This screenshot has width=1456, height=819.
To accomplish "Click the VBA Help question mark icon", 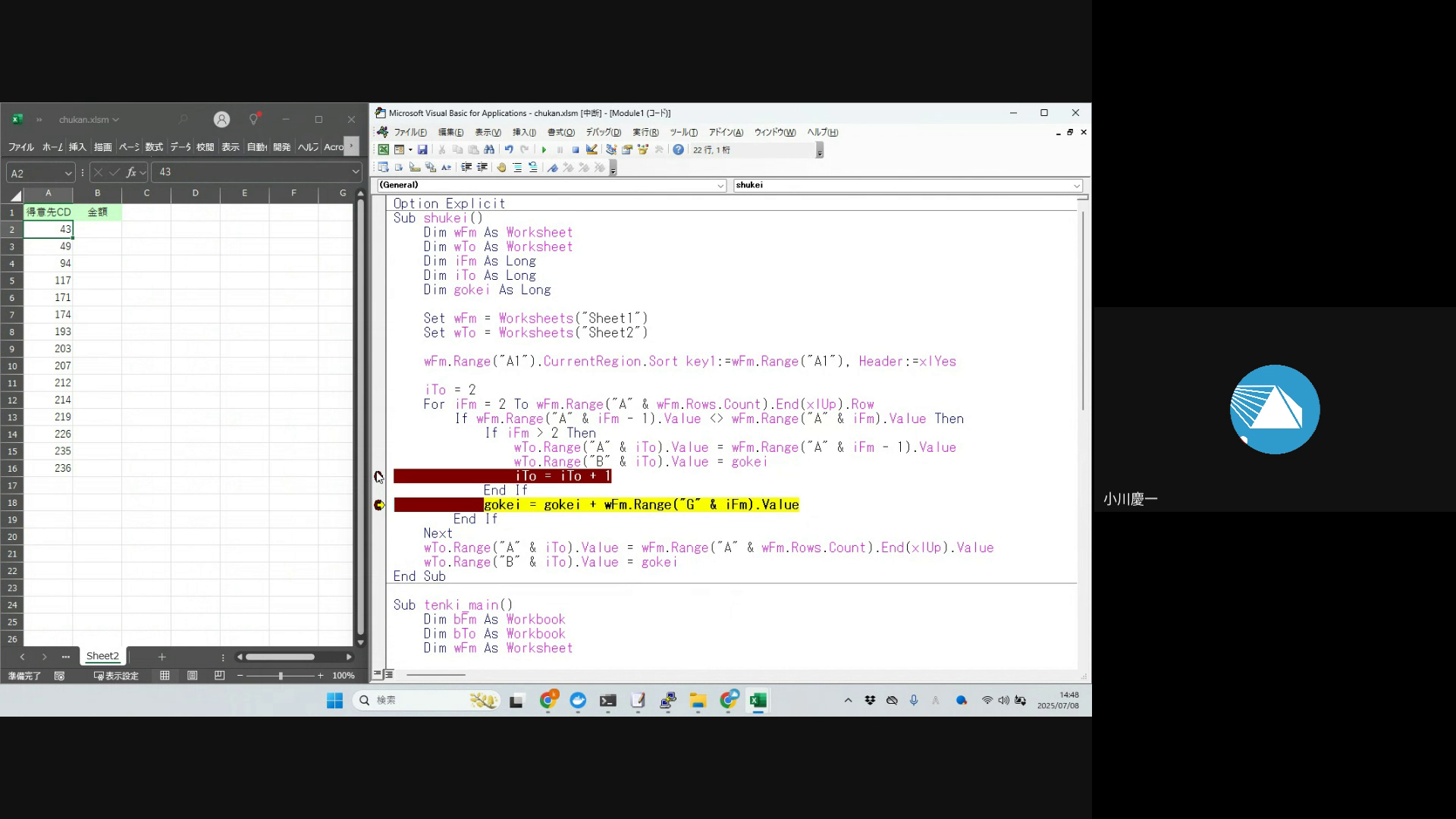I will point(678,150).
